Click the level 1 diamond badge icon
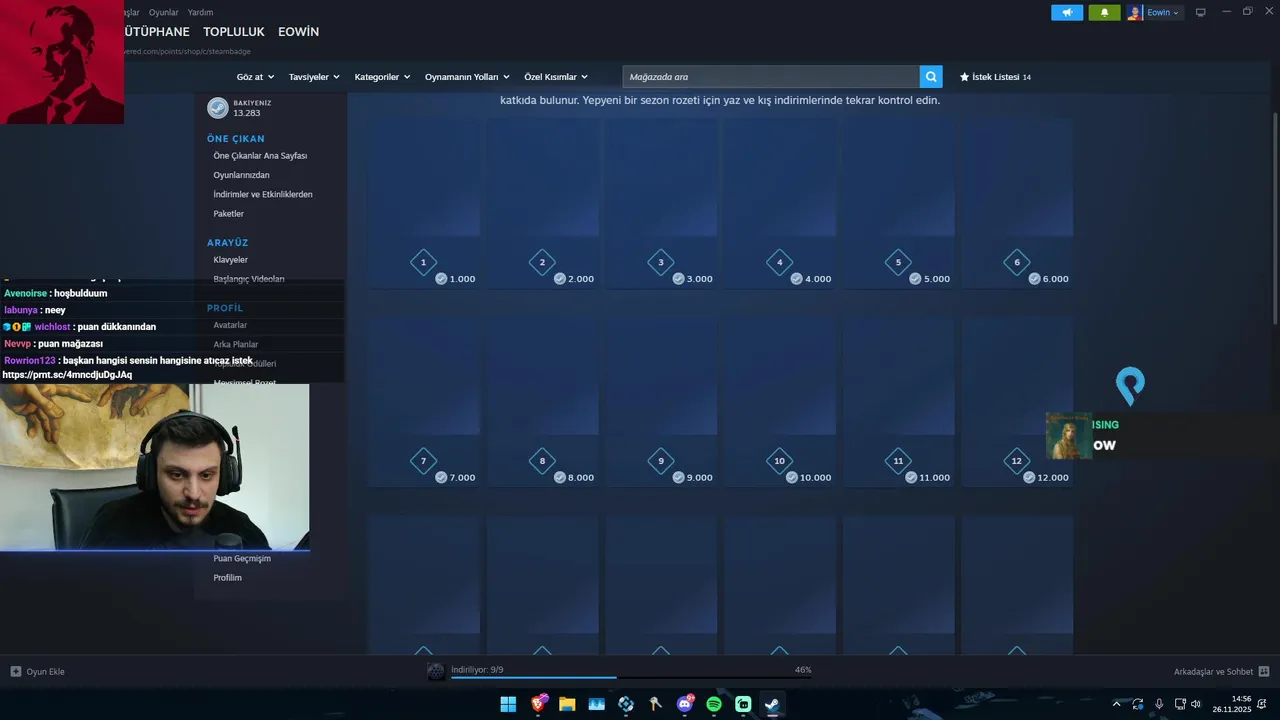 423,262
